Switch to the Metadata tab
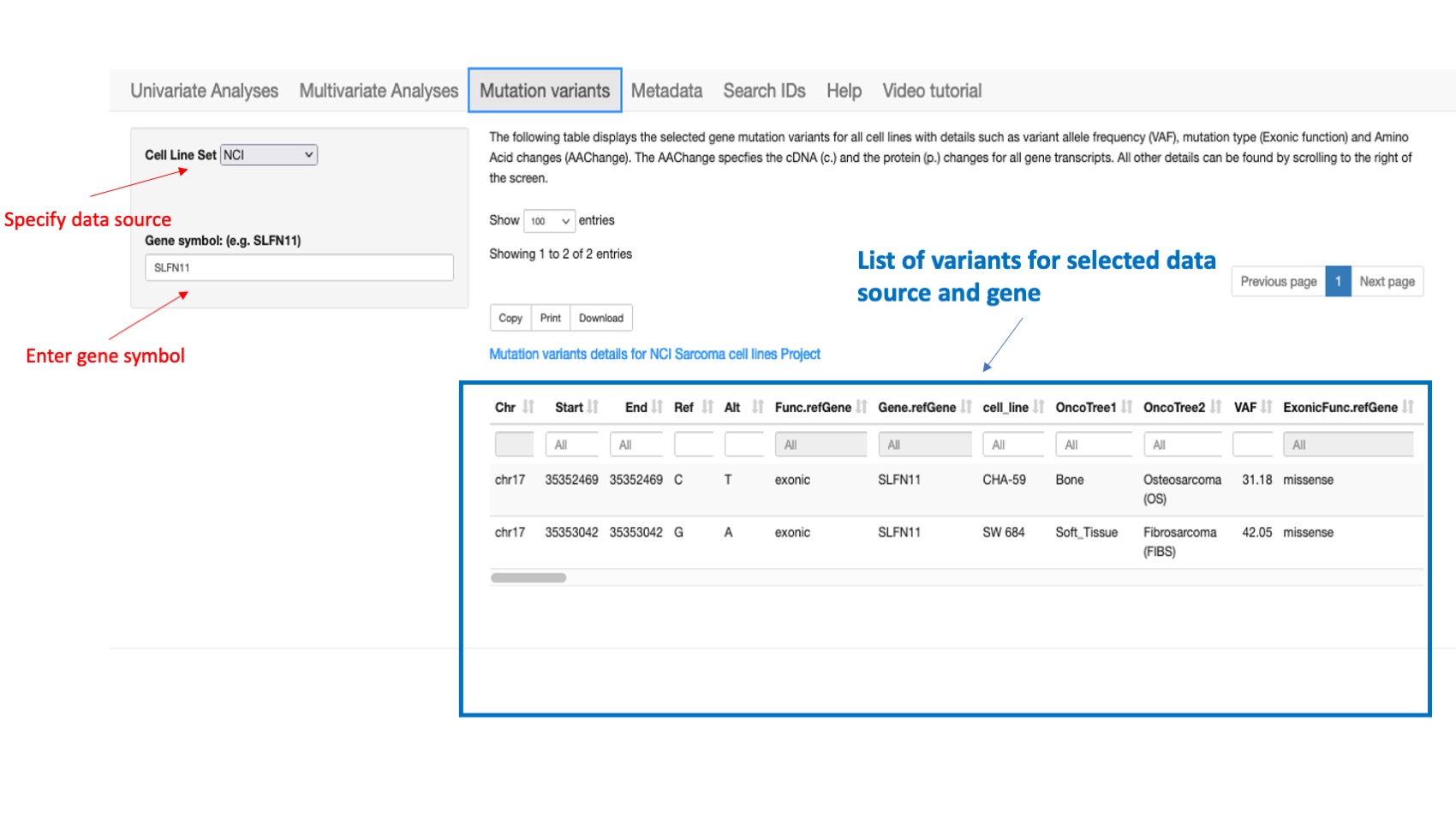The image size is (1456, 819). tap(667, 91)
